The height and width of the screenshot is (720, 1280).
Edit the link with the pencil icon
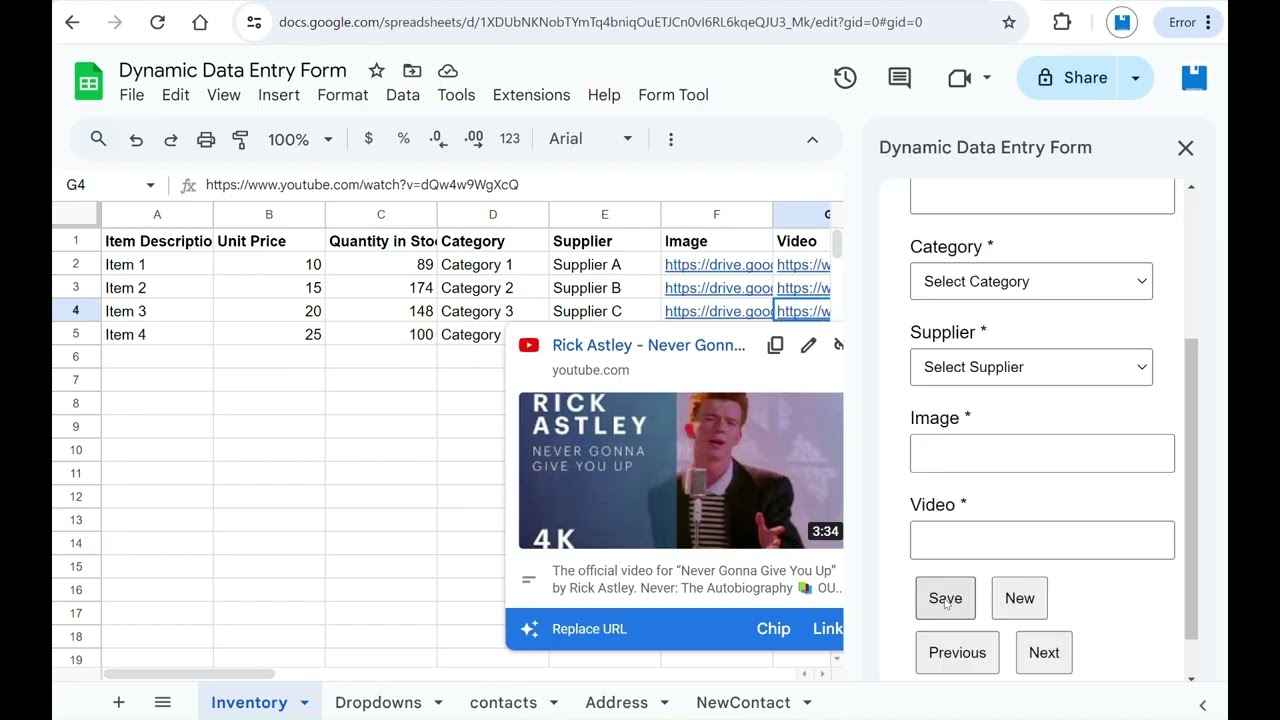808,345
